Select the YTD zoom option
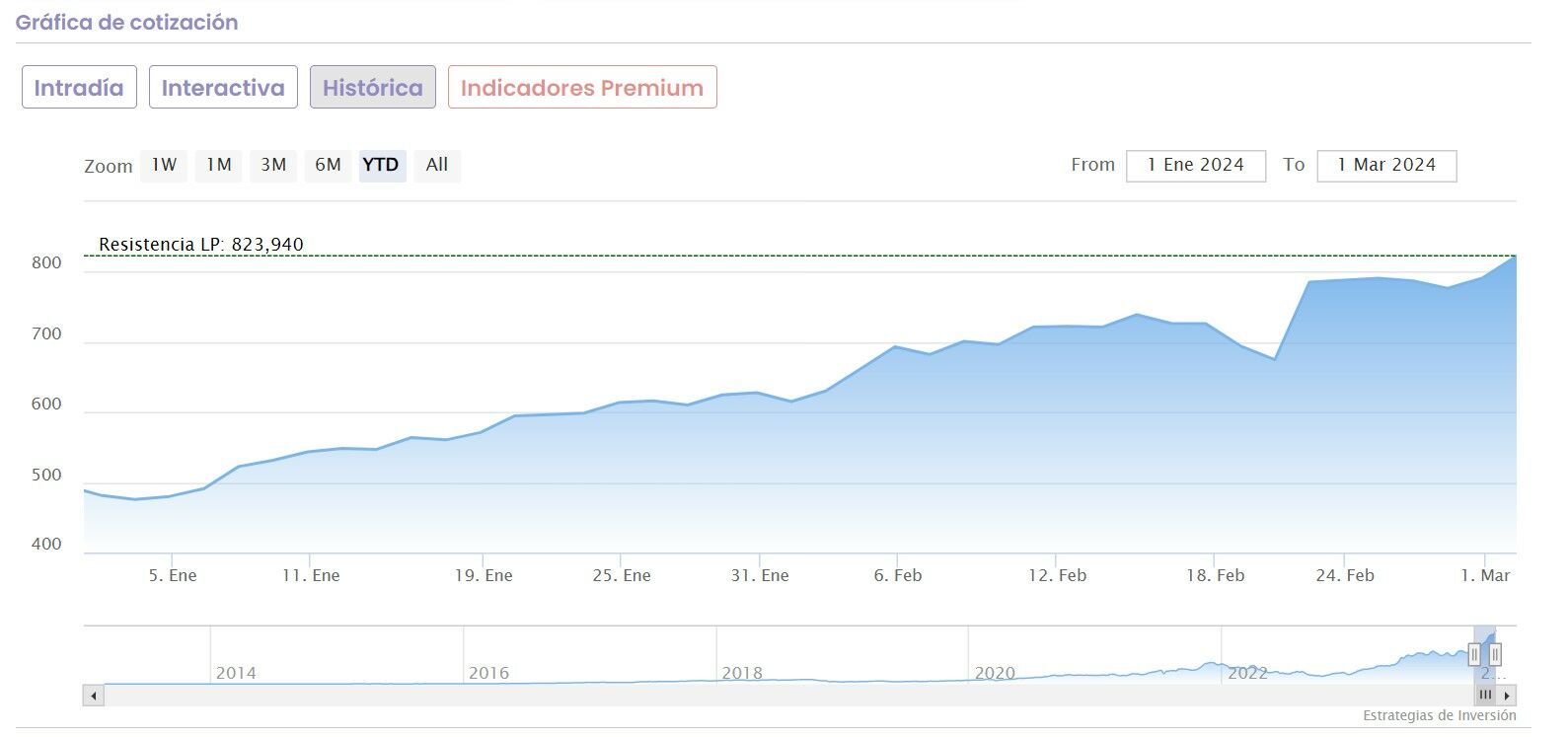This screenshot has width=1568, height=737. click(x=381, y=165)
